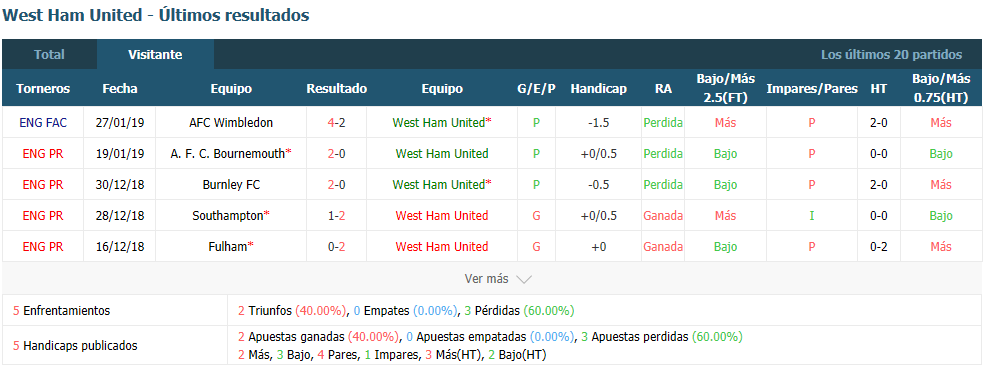Click the Fecha column header
Screen dimensions: 986x367
click(x=119, y=89)
